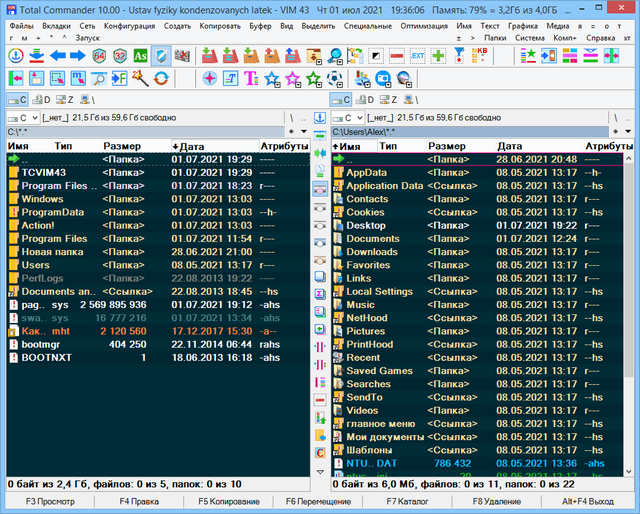Open the Выделить menu
The width and height of the screenshot is (640, 514).
click(x=317, y=24)
